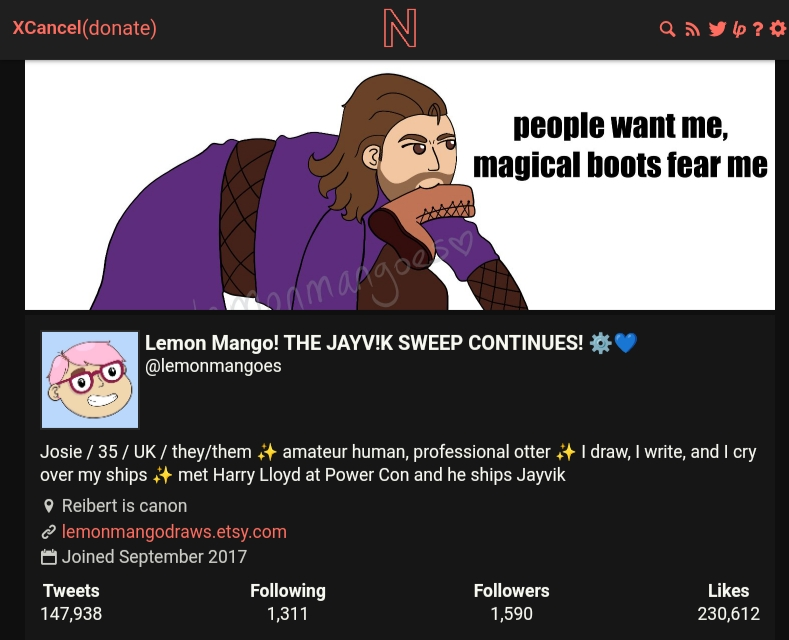Click the XCancel site title link
The image size is (789, 640).
pos(47,28)
